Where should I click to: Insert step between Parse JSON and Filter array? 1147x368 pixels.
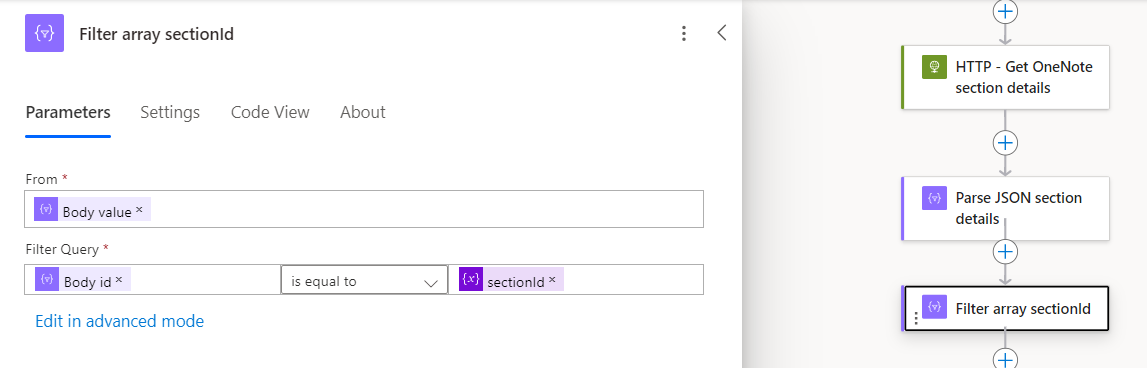click(1005, 252)
